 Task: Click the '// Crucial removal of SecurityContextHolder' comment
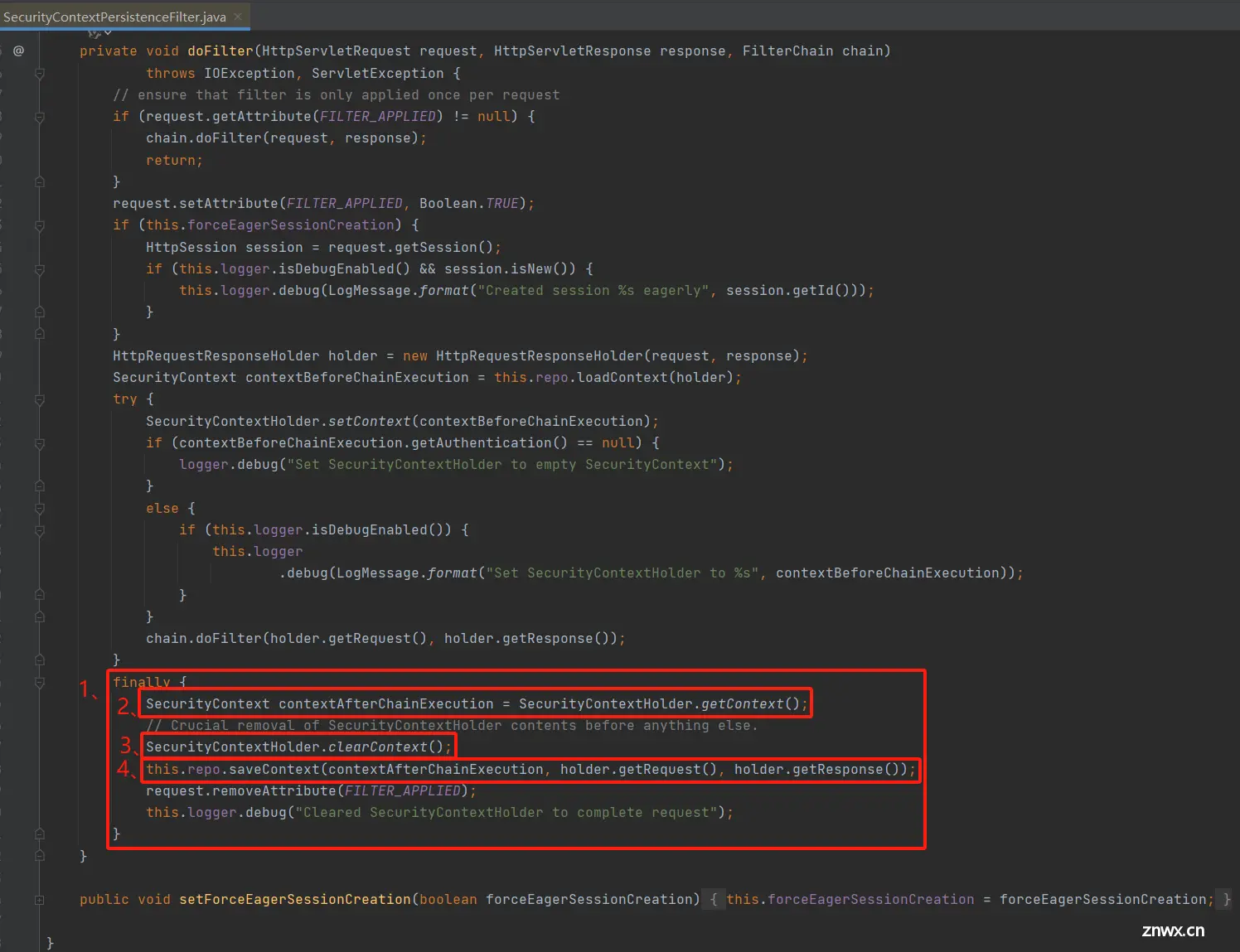452,726
